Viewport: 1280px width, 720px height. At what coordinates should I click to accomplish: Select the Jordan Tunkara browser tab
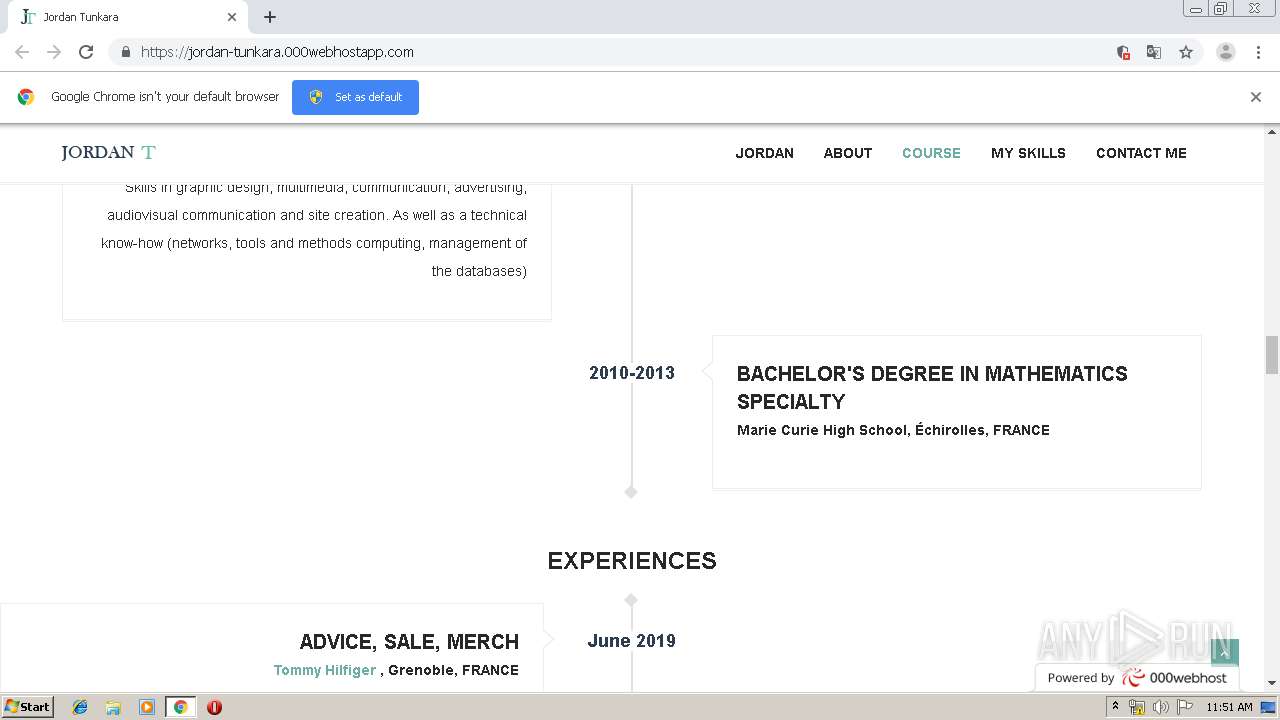coord(128,17)
